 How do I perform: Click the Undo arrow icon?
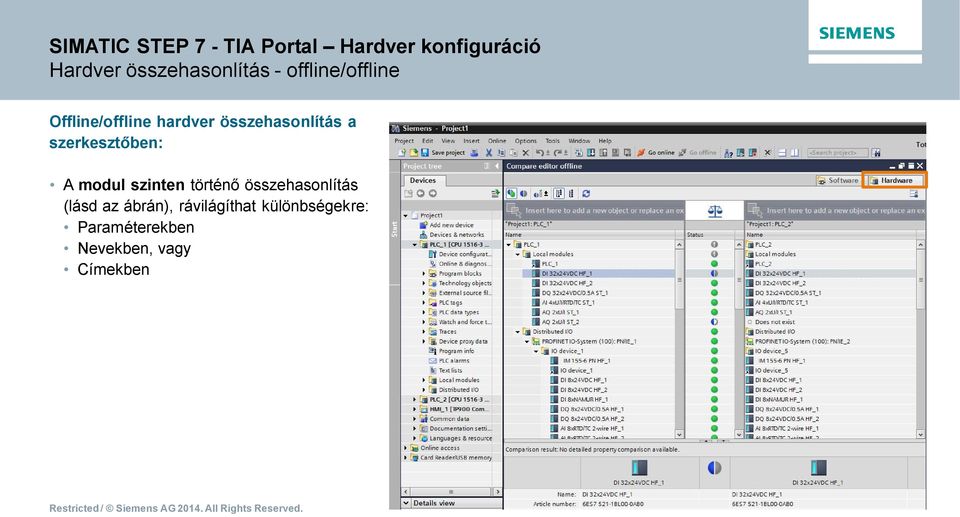point(539,153)
